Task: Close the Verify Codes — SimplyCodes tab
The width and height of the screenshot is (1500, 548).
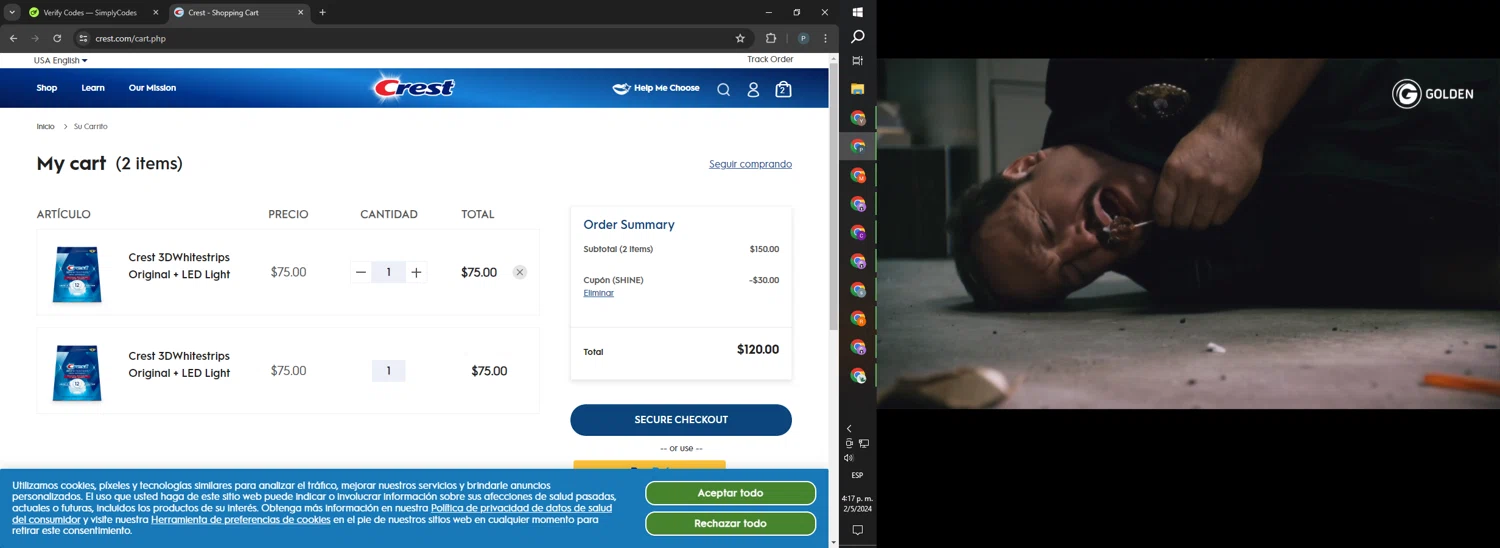Action: [x=155, y=13]
